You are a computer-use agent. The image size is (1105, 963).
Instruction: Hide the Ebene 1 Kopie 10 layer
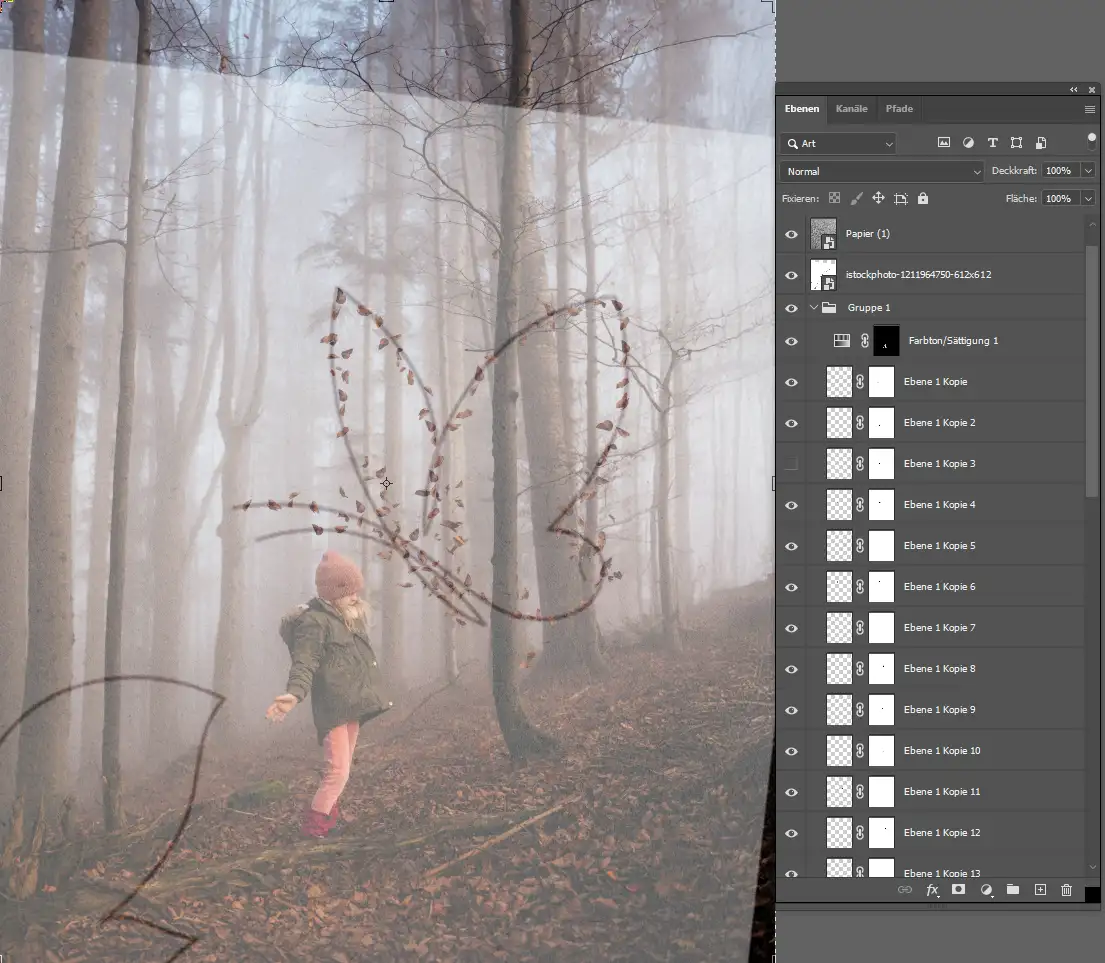[791, 751]
